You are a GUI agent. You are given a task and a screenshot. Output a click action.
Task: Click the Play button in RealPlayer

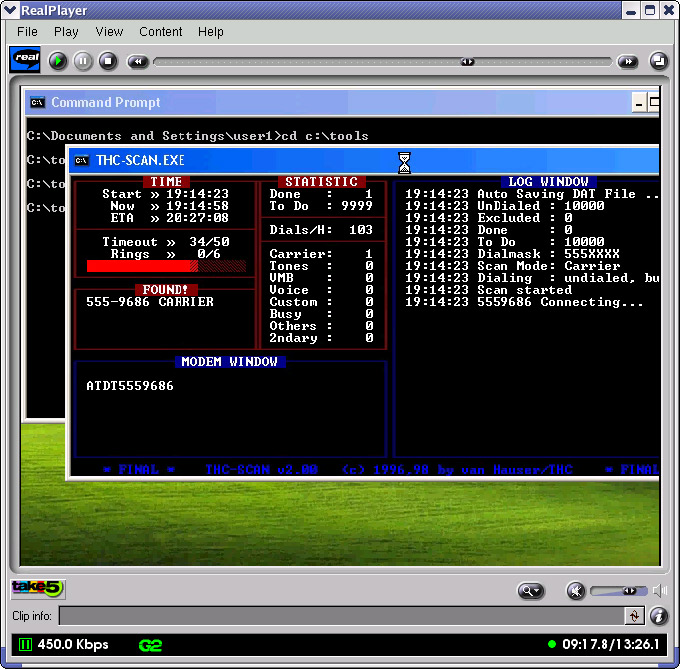click(58, 61)
